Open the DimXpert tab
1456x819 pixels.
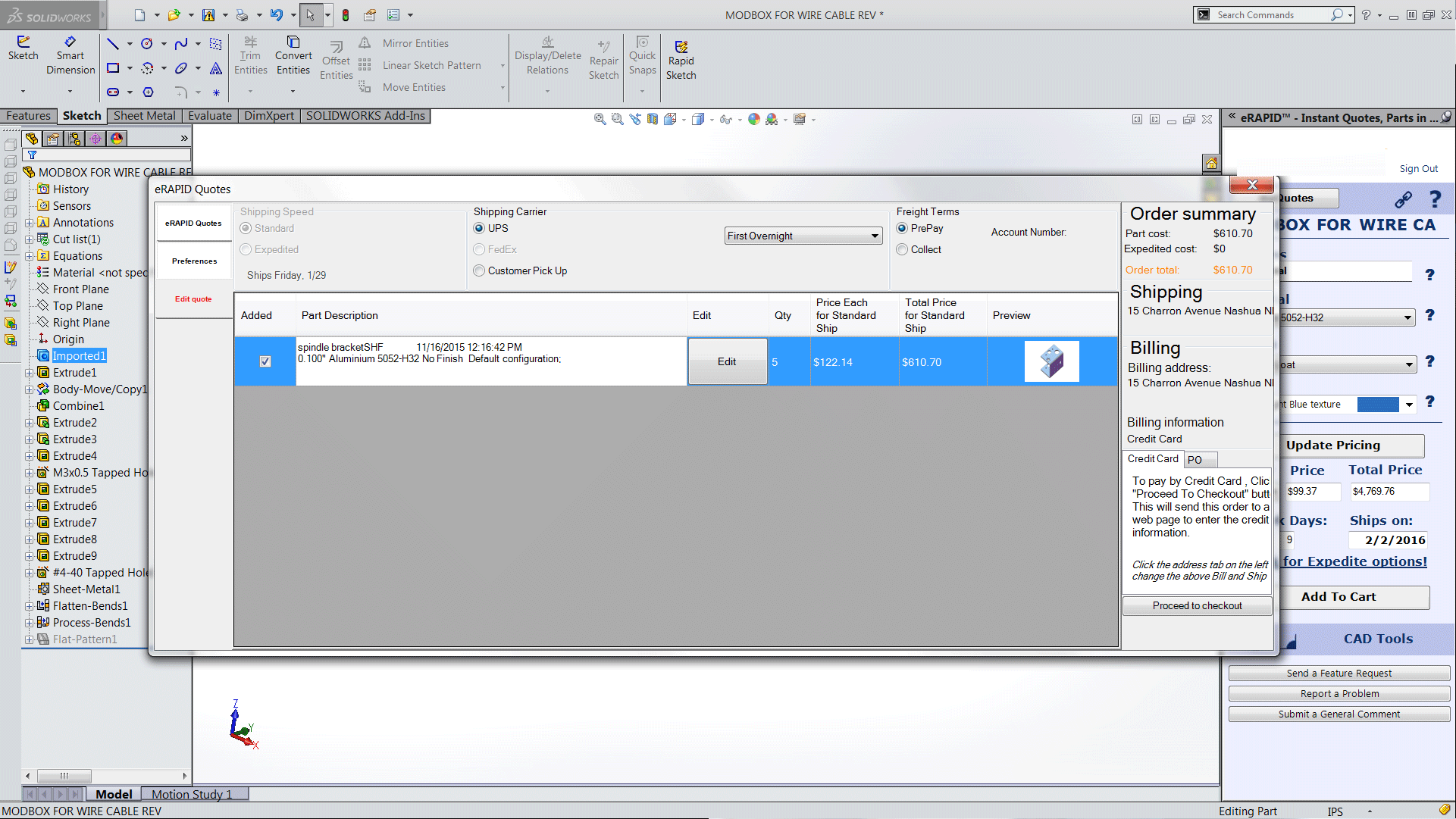point(269,116)
